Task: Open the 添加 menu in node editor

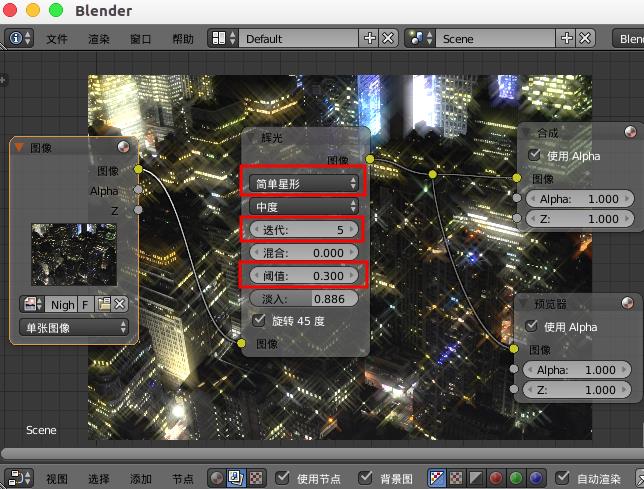Action: click(141, 479)
